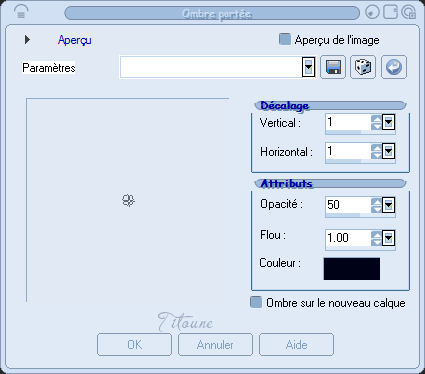Click the Aide button

296,344
